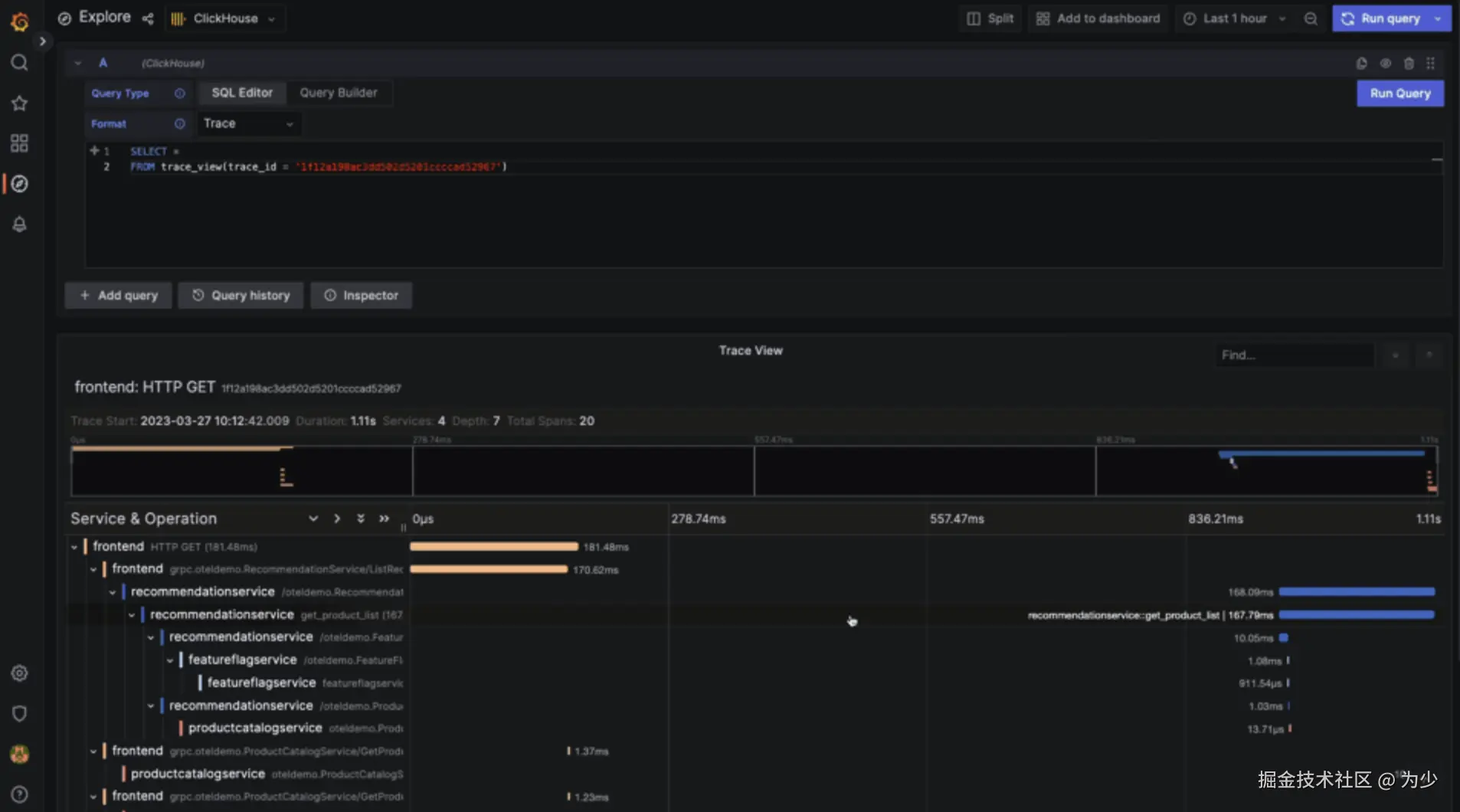The height and width of the screenshot is (812, 1460).
Task: Click the blue 167.79ms get_product_list bar
Action: point(1357,615)
